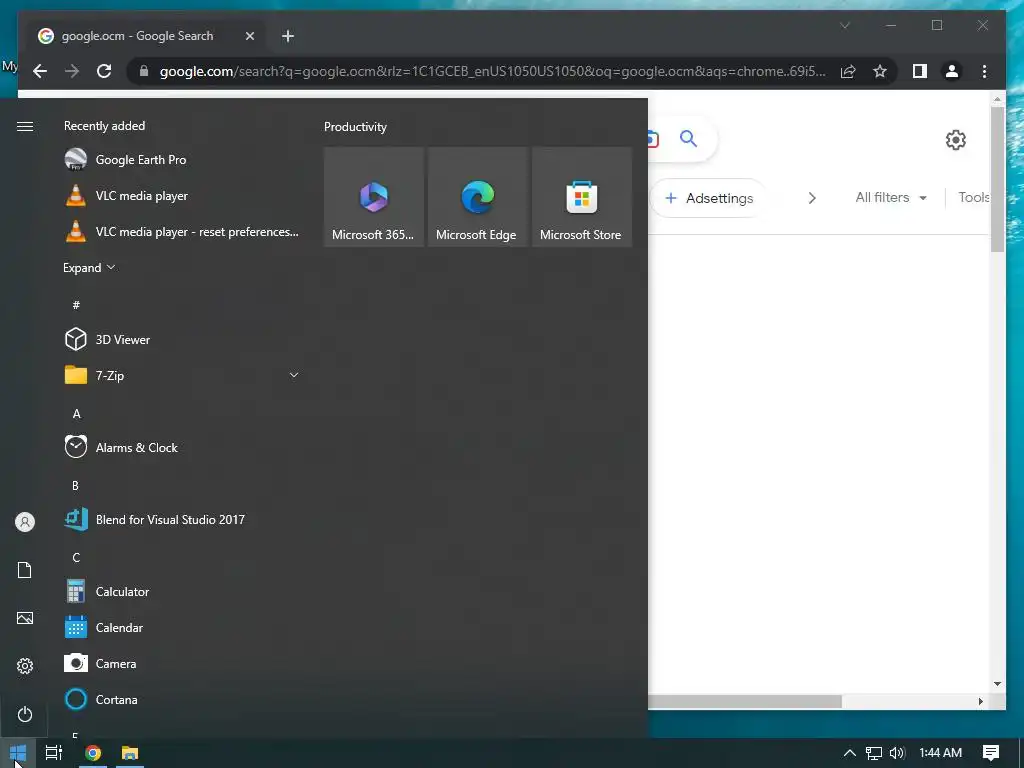This screenshot has height=768, width=1024.
Task: Open Documents from Start sidebar
Action: (x=25, y=570)
